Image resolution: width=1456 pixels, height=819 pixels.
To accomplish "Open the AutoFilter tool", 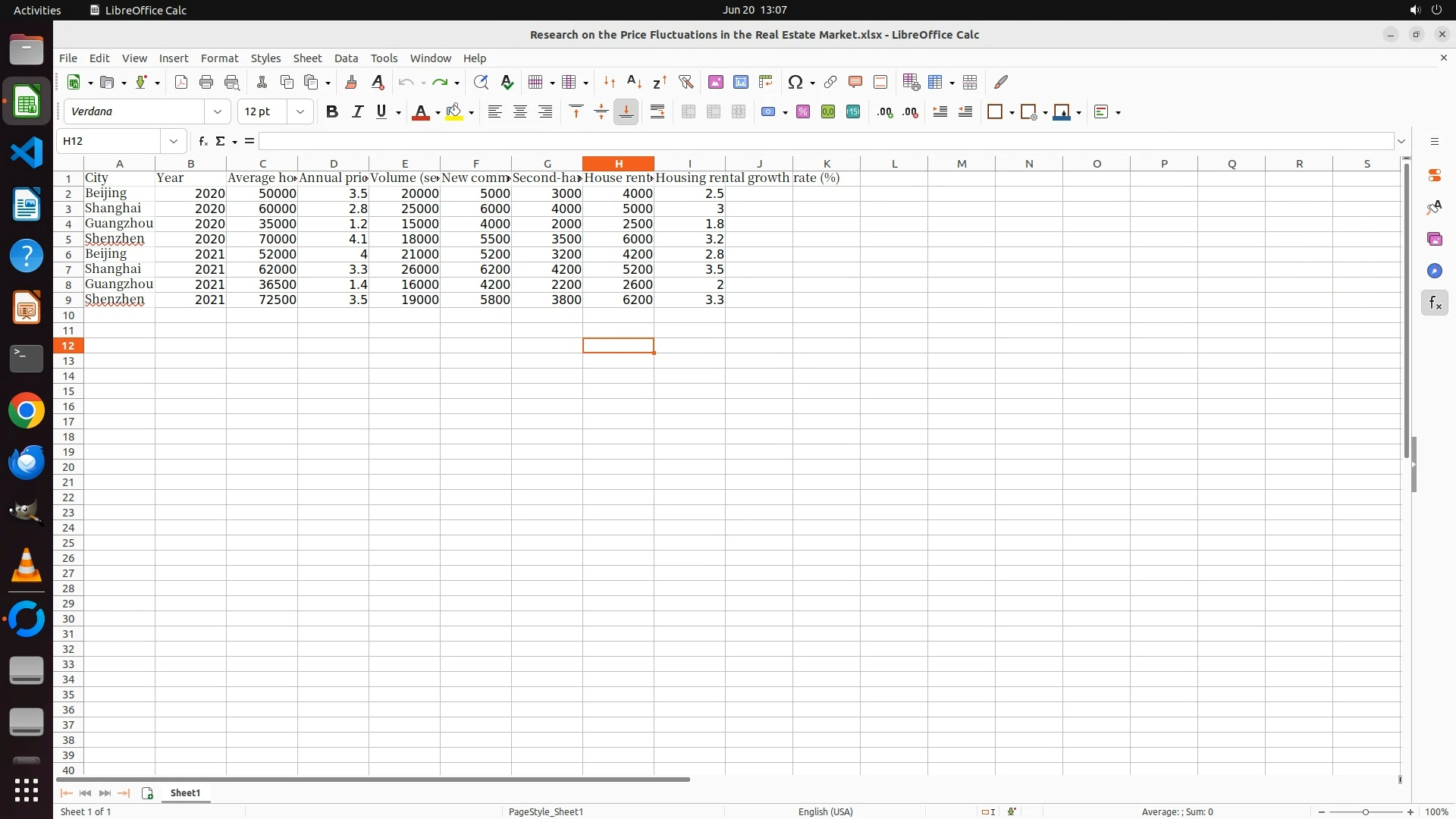I will pos(686,82).
